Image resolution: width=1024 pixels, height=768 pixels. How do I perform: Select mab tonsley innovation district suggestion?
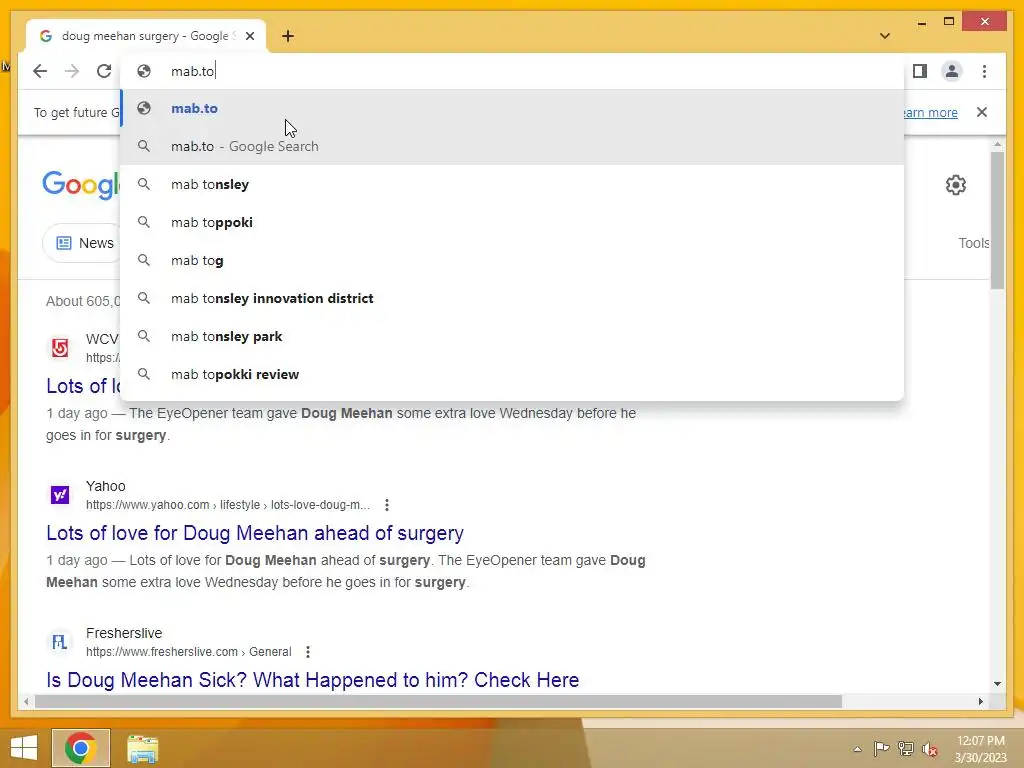pos(513,298)
